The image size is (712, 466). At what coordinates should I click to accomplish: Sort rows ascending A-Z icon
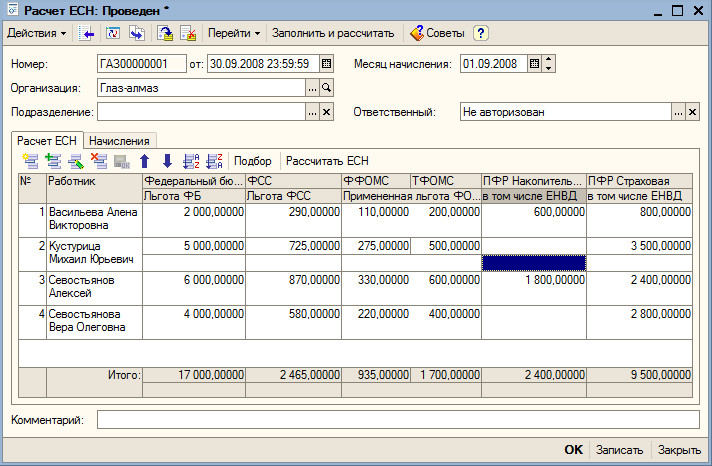(191, 161)
